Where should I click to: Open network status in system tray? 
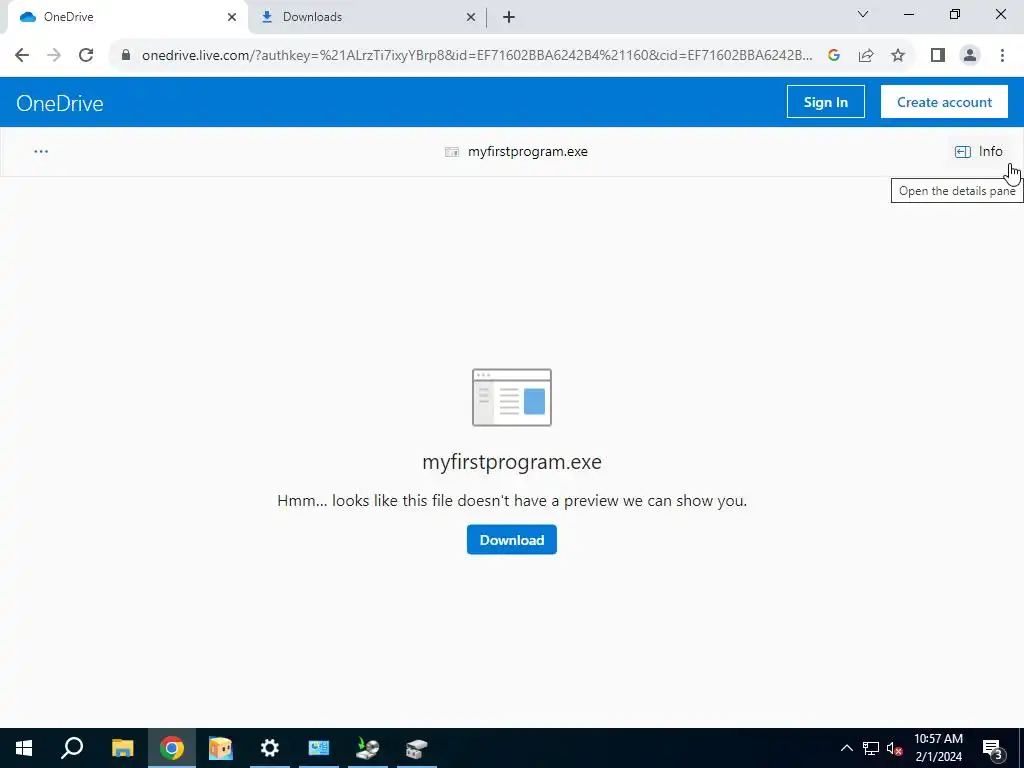tap(871, 748)
